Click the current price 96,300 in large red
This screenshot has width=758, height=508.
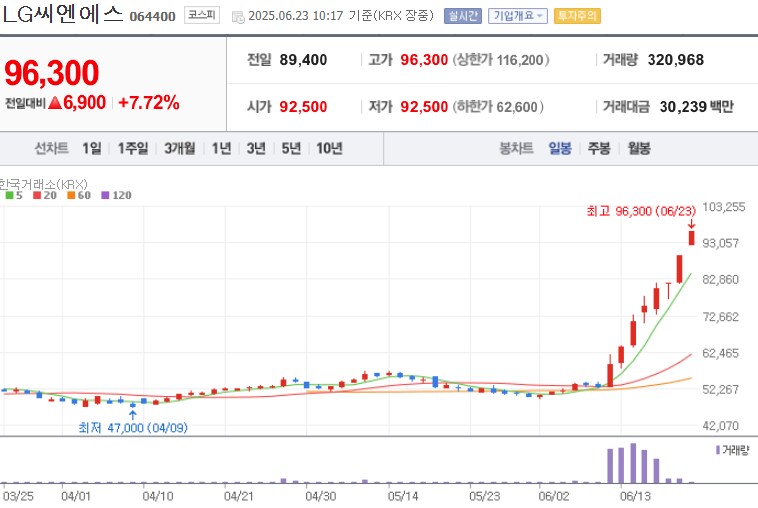point(52,73)
